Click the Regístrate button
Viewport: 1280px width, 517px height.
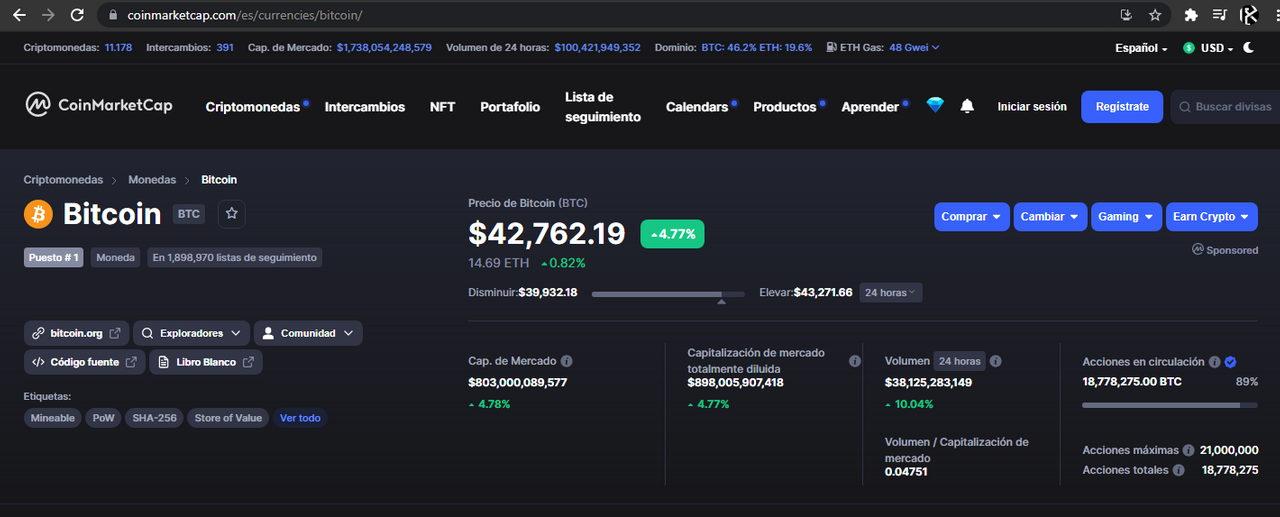1122,106
